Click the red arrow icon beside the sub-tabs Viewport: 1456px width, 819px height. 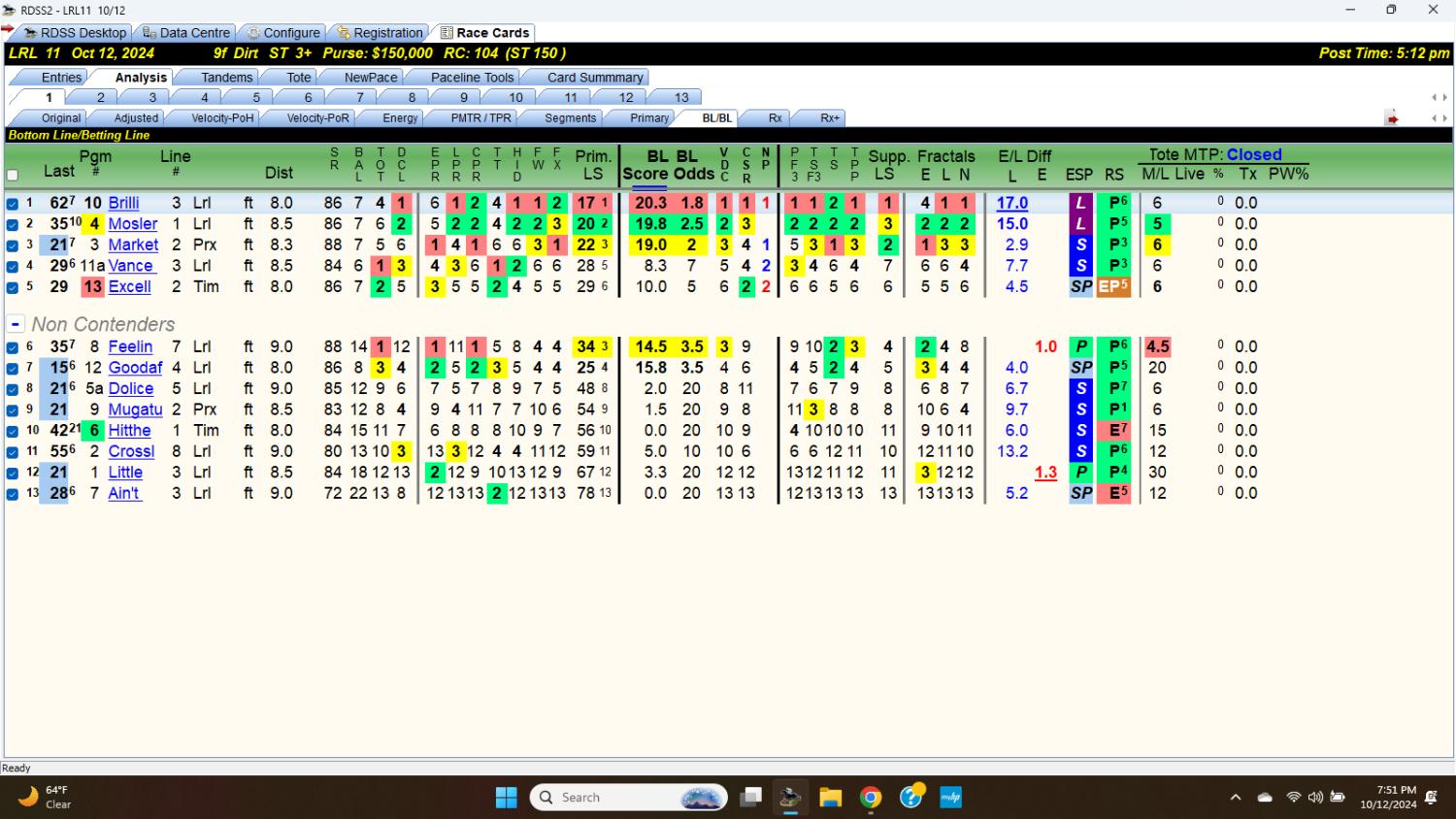[1392, 118]
